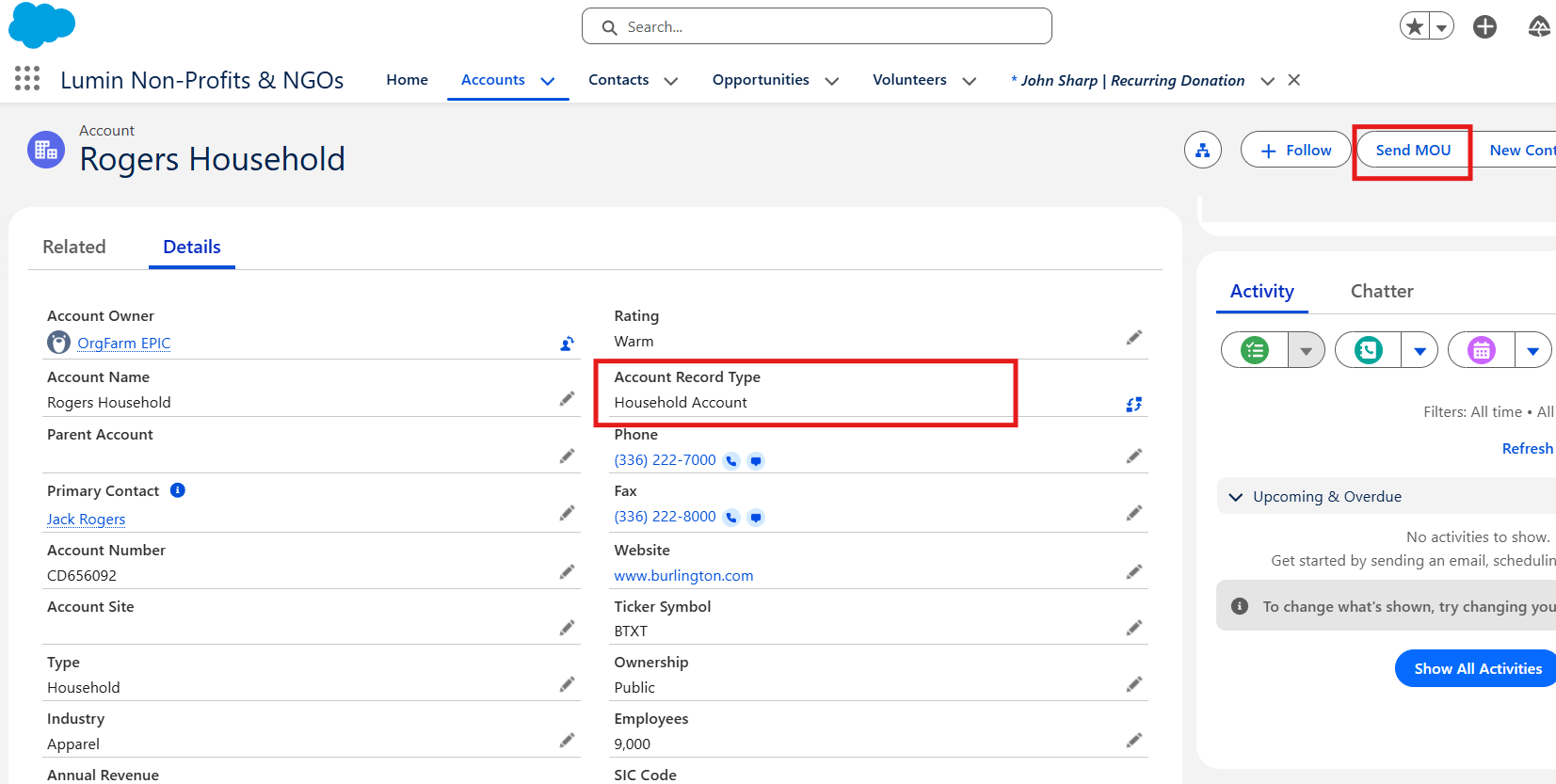Create a new event from Activity
The image size is (1556, 784).
[x=1482, y=350]
